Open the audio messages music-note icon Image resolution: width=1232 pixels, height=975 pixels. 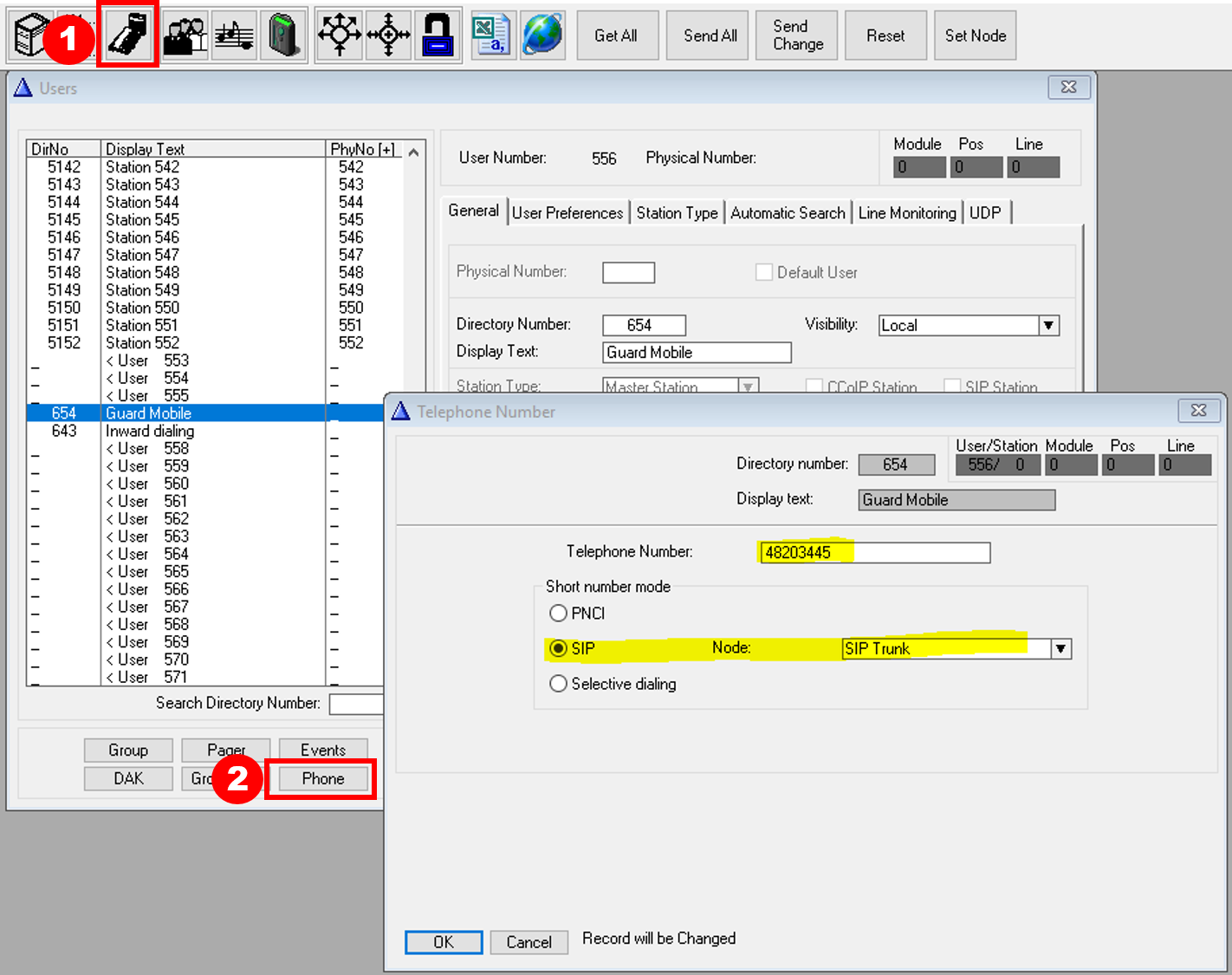234,36
